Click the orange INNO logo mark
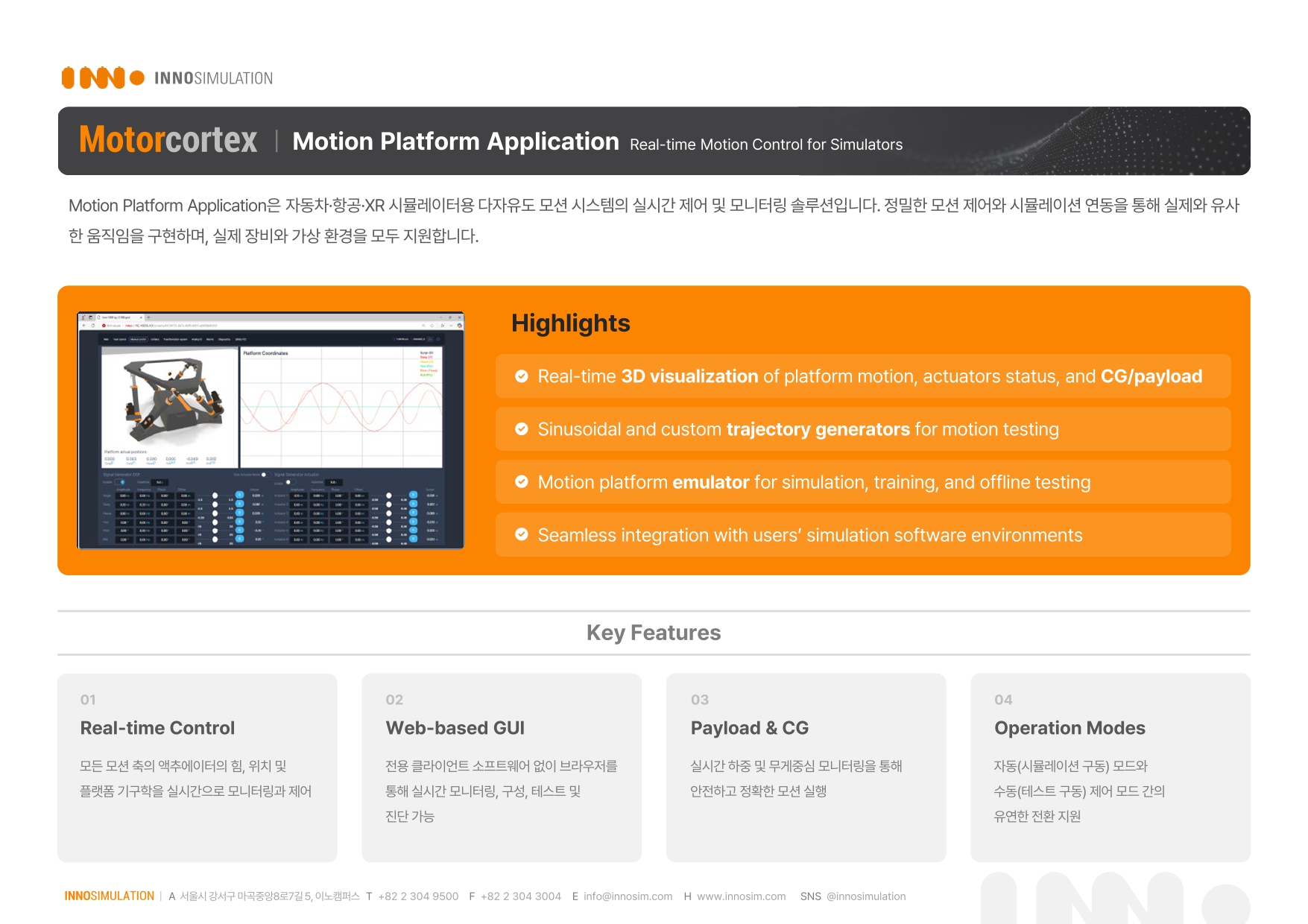The height and width of the screenshot is (924, 1308). point(103,77)
